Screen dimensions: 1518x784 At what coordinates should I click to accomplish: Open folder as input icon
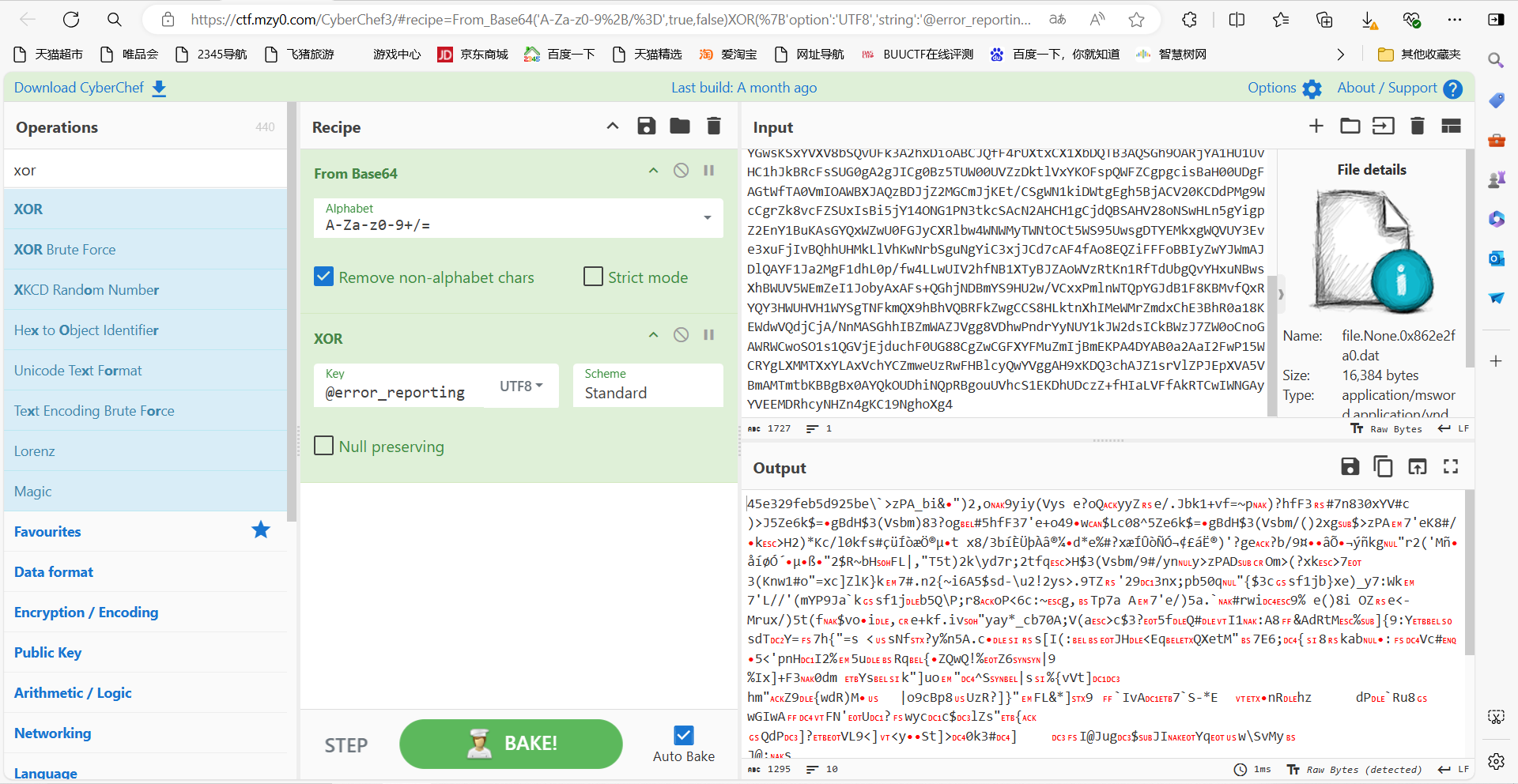click(1350, 126)
